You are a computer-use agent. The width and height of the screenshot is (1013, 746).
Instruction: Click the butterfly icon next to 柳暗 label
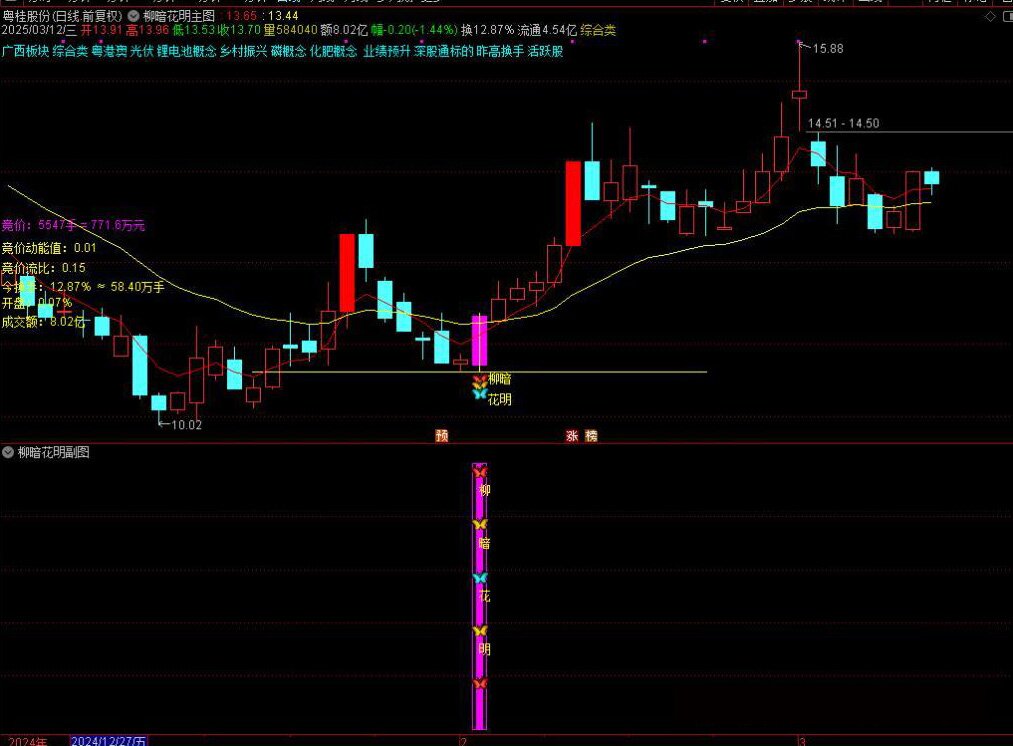click(479, 380)
